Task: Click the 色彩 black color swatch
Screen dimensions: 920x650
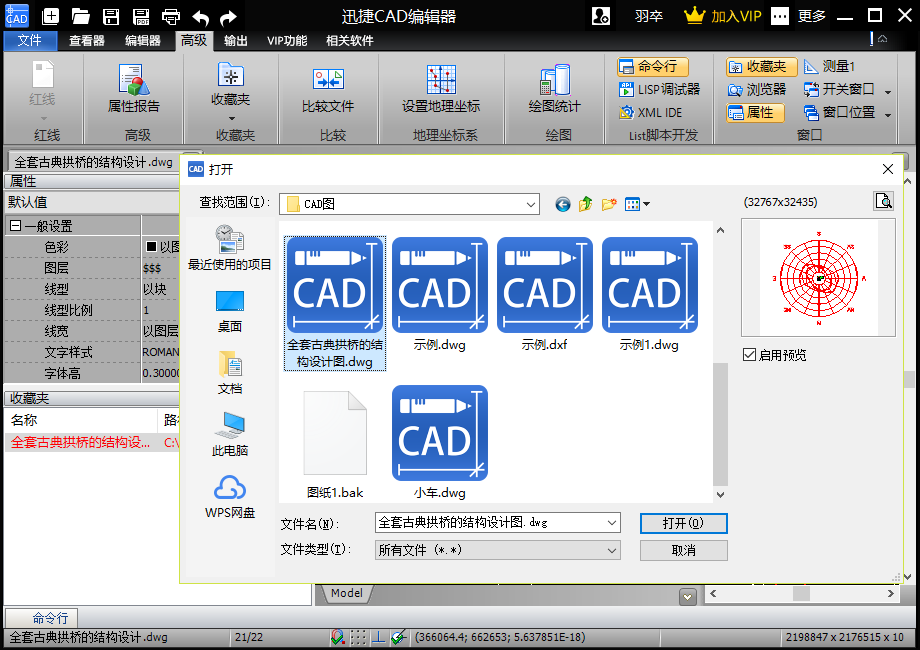Action: click(x=151, y=247)
